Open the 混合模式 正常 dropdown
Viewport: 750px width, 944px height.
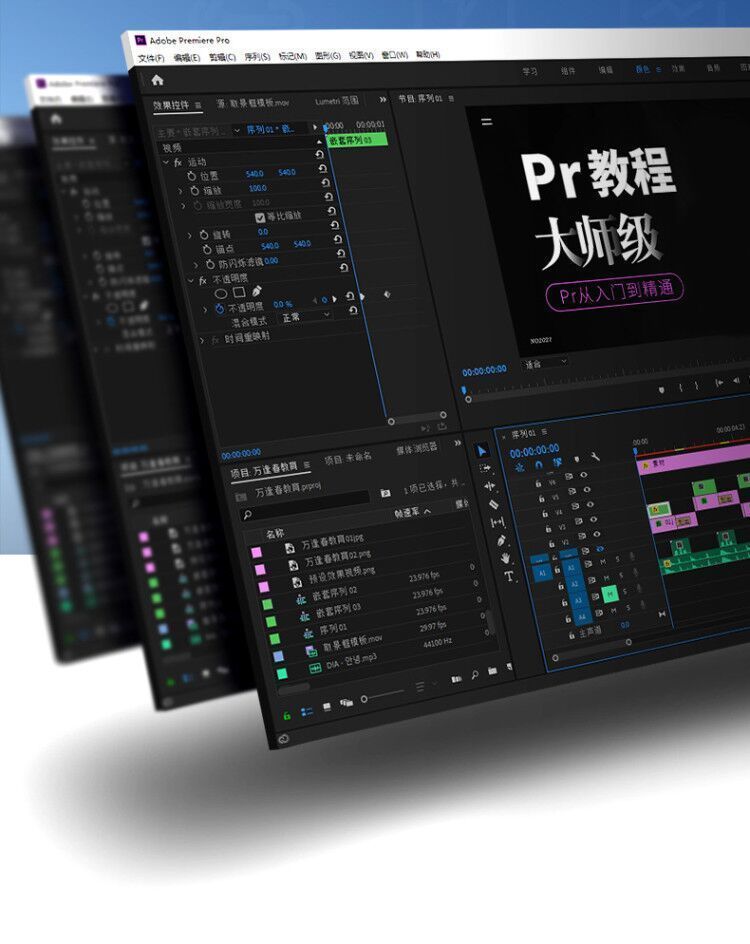(x=307, y=316)
